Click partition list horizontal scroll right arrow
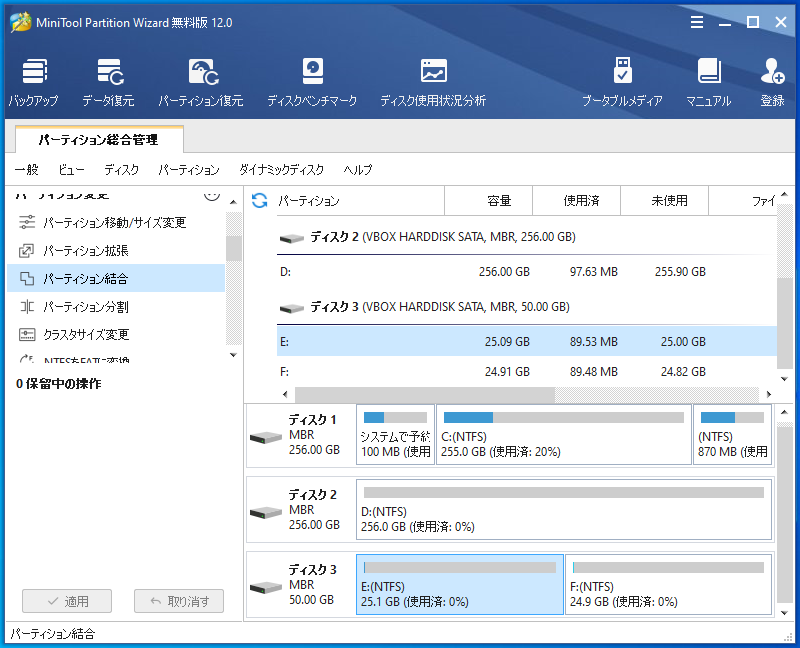The height and width of the screenshot is (648, 800). pos(769,394)
